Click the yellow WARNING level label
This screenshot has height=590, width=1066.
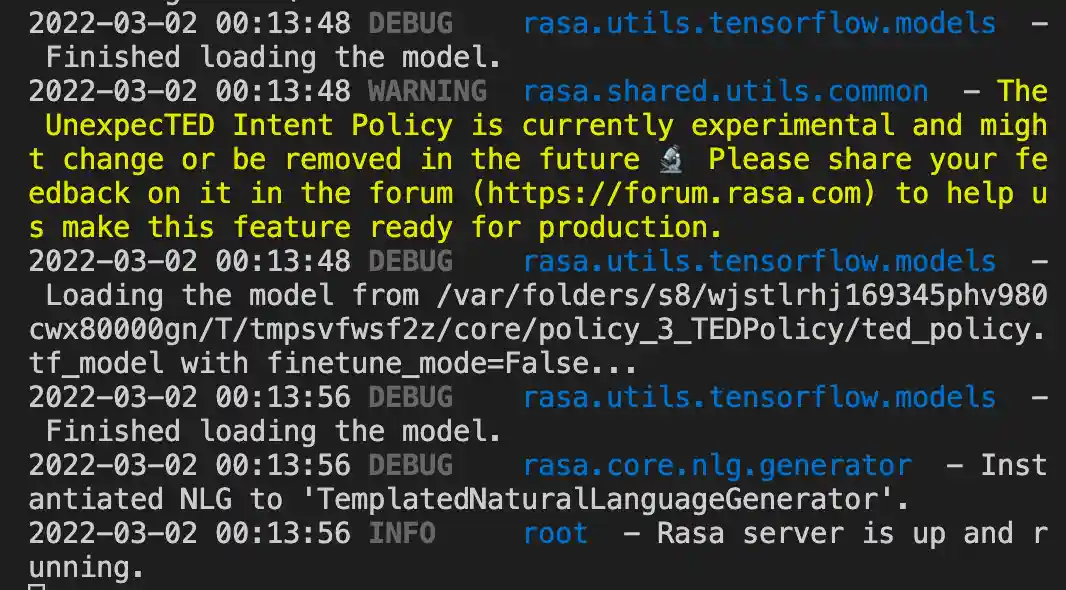[x=427, y=91]
